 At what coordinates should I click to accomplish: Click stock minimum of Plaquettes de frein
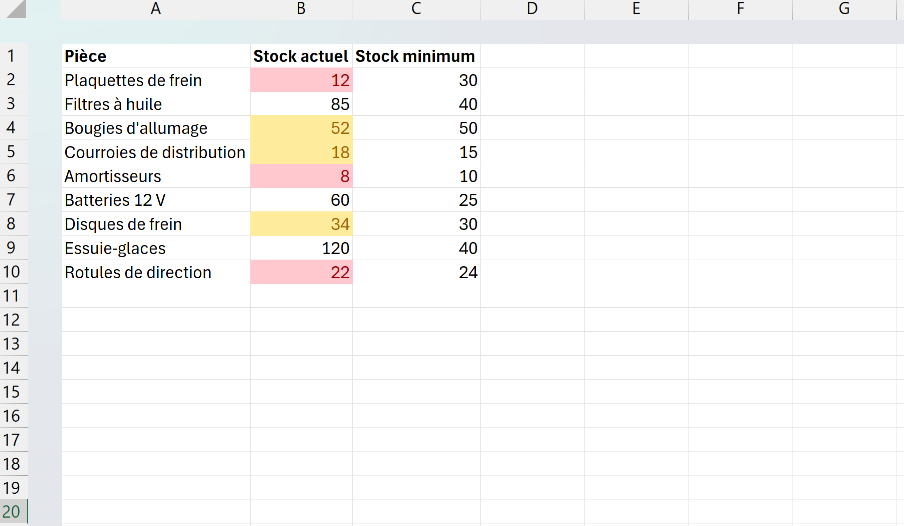416,80
